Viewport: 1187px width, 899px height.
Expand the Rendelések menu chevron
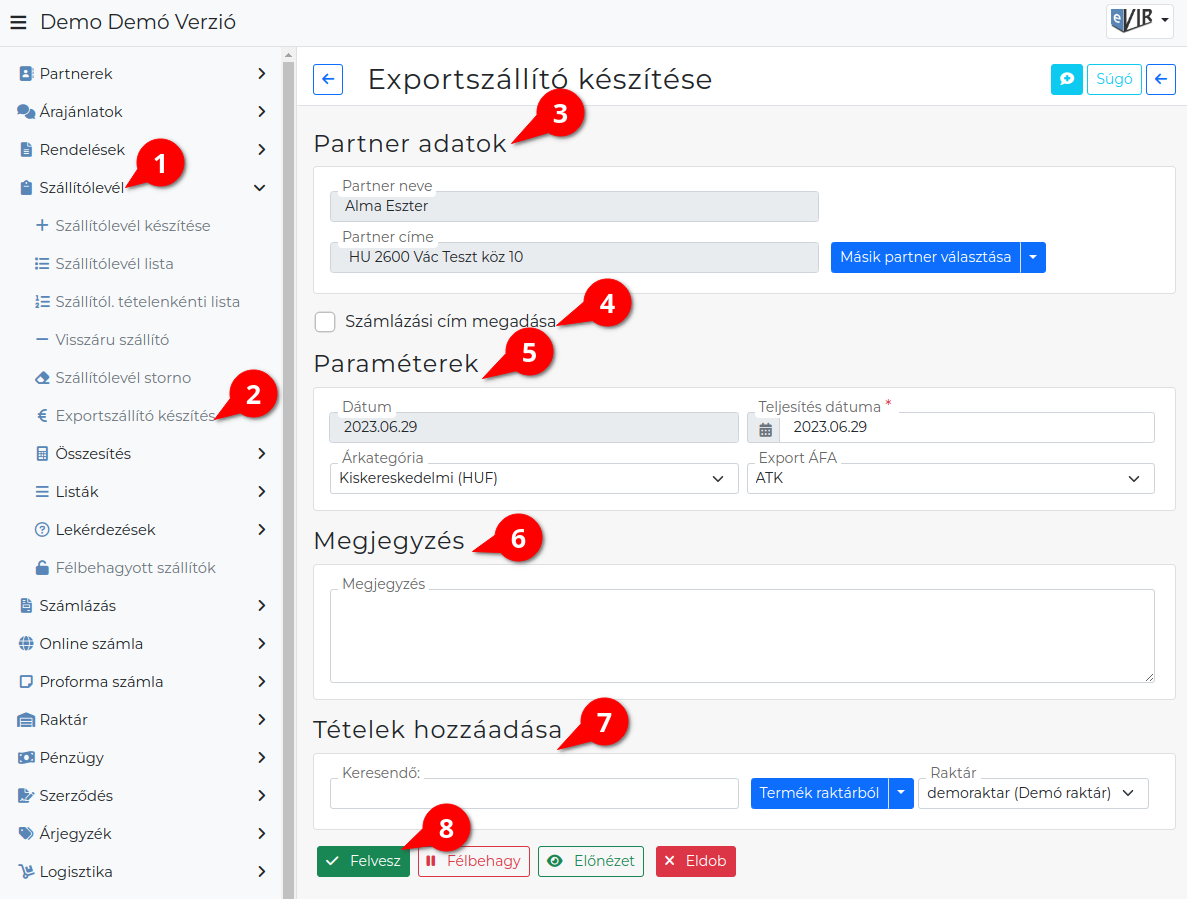tap(261, 150)
